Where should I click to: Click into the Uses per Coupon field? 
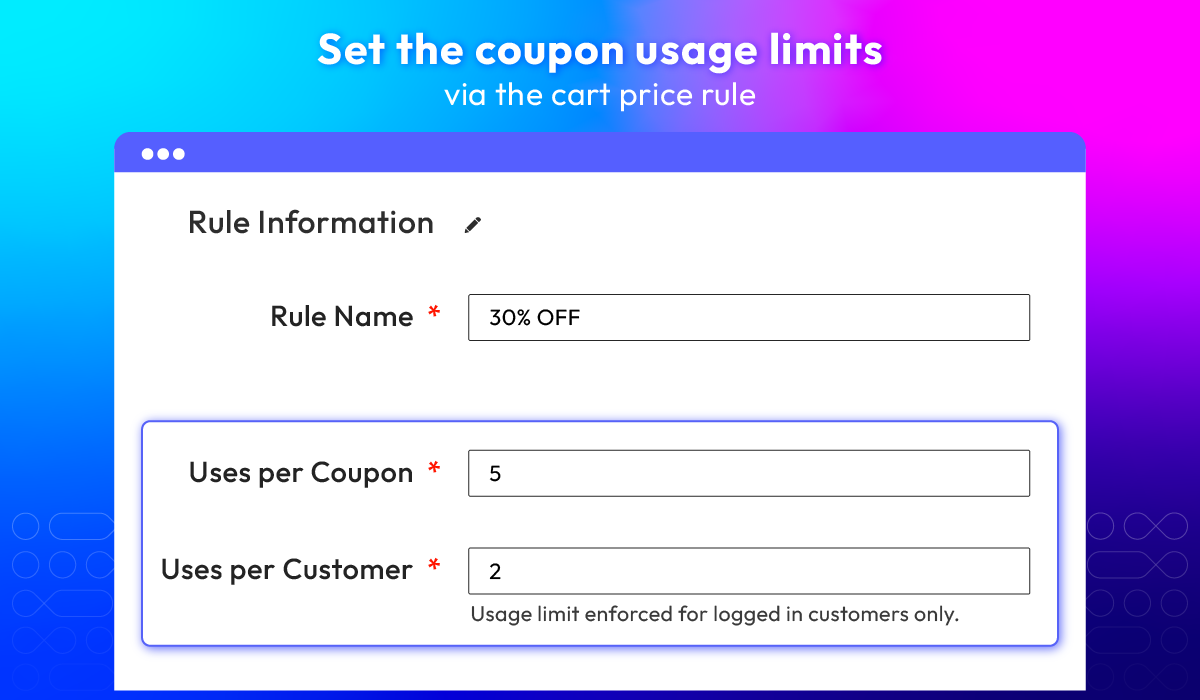pyautogui.click(x=748, y=473)
